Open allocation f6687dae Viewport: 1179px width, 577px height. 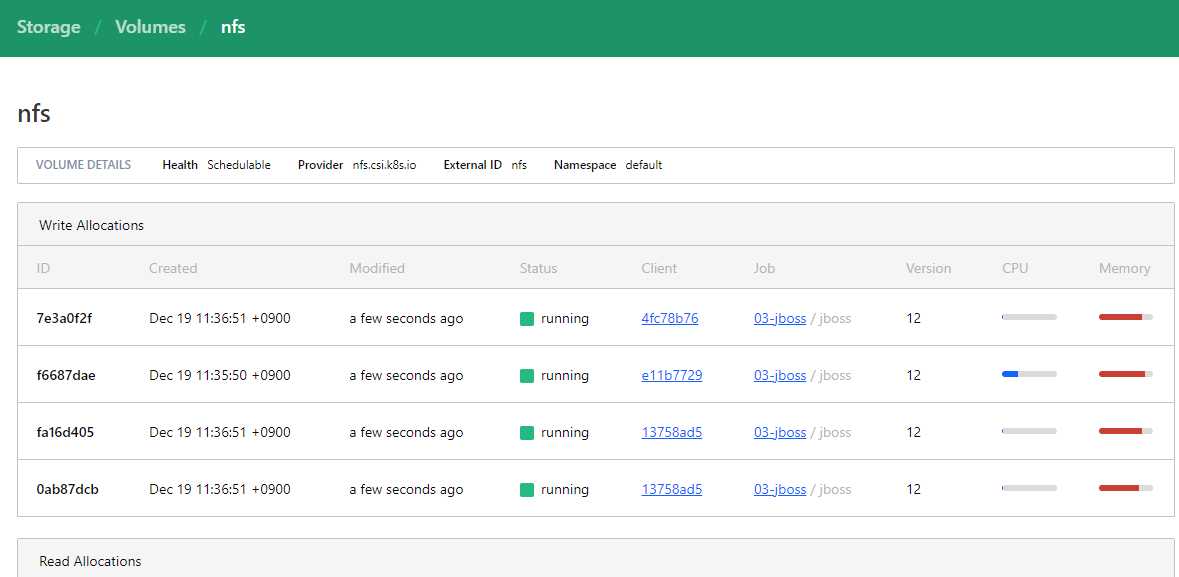pyautogui.click(x=66, y=376)
